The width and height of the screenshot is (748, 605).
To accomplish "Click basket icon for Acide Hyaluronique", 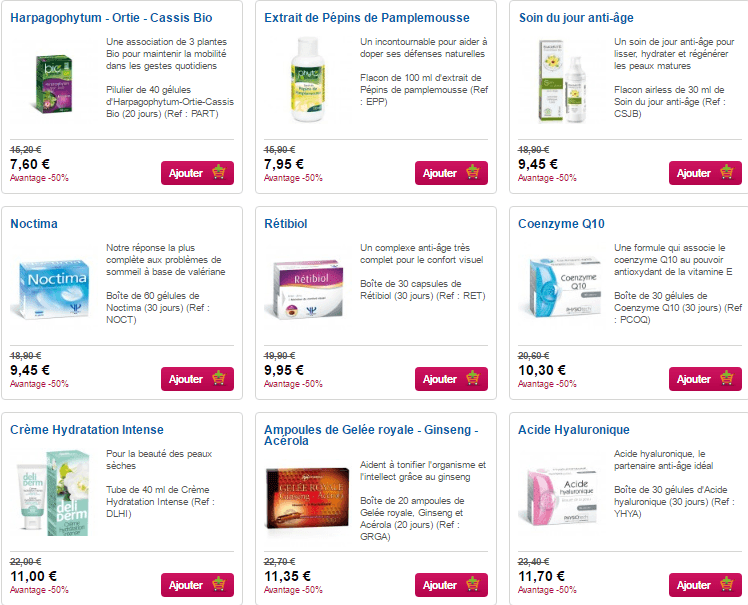I will click(x=727, y=585).
